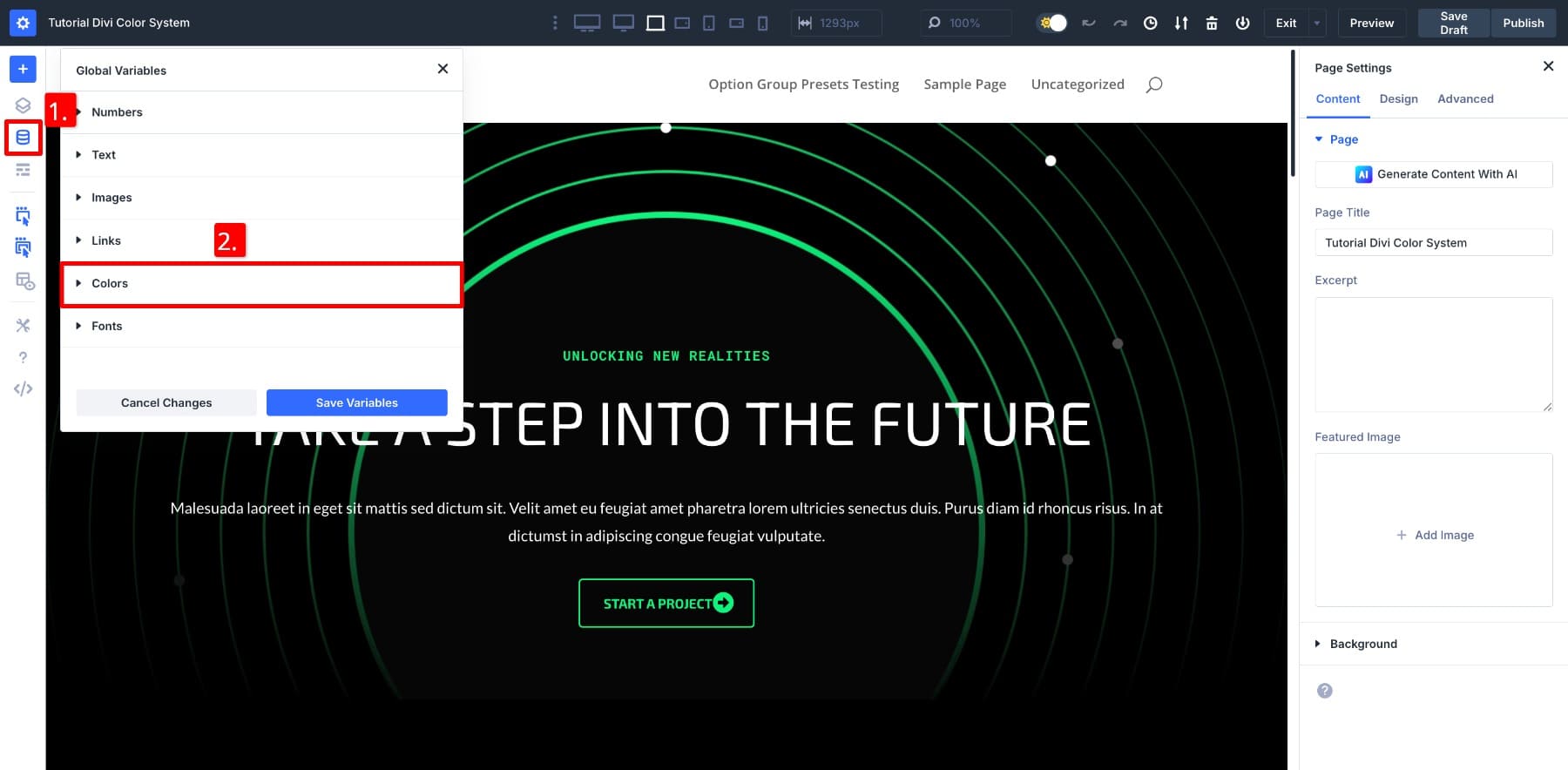This screenshot has height=770, width=1568.
Task: Expand the Colors variable group
Action: (x=110, y=284)
